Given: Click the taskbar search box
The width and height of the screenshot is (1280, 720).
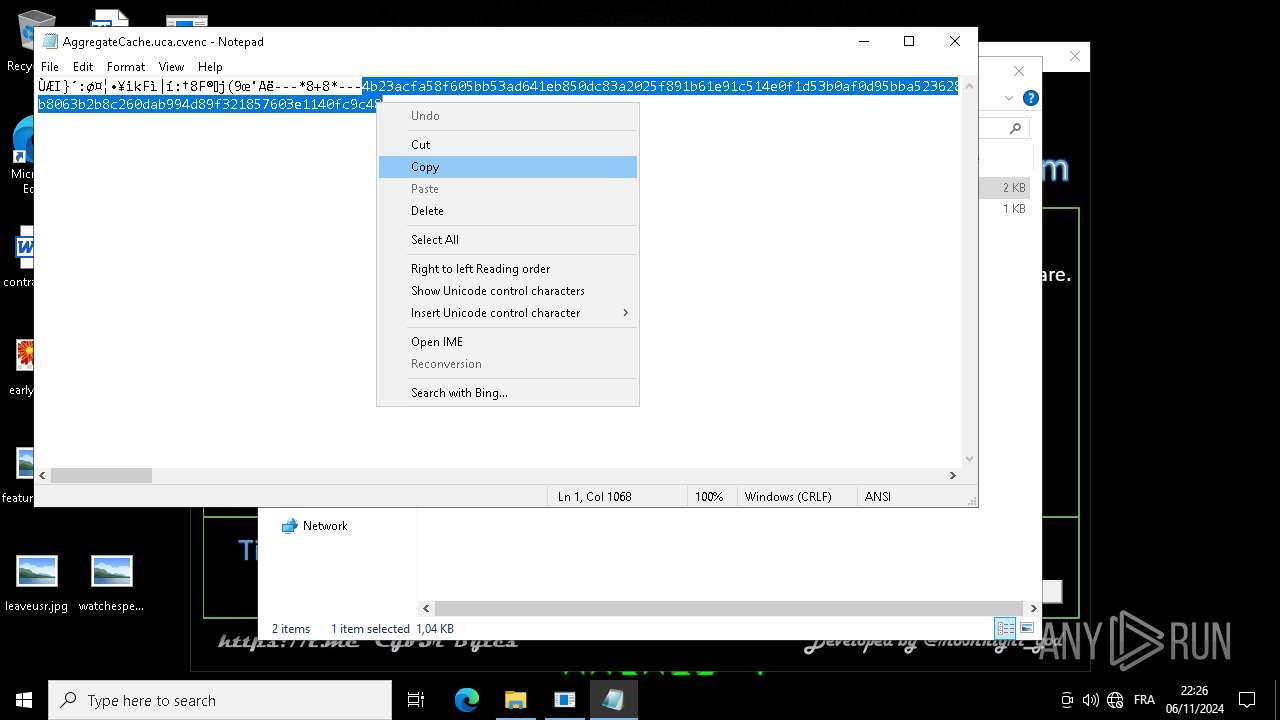Looking at the screenshot, I should 220,700.
